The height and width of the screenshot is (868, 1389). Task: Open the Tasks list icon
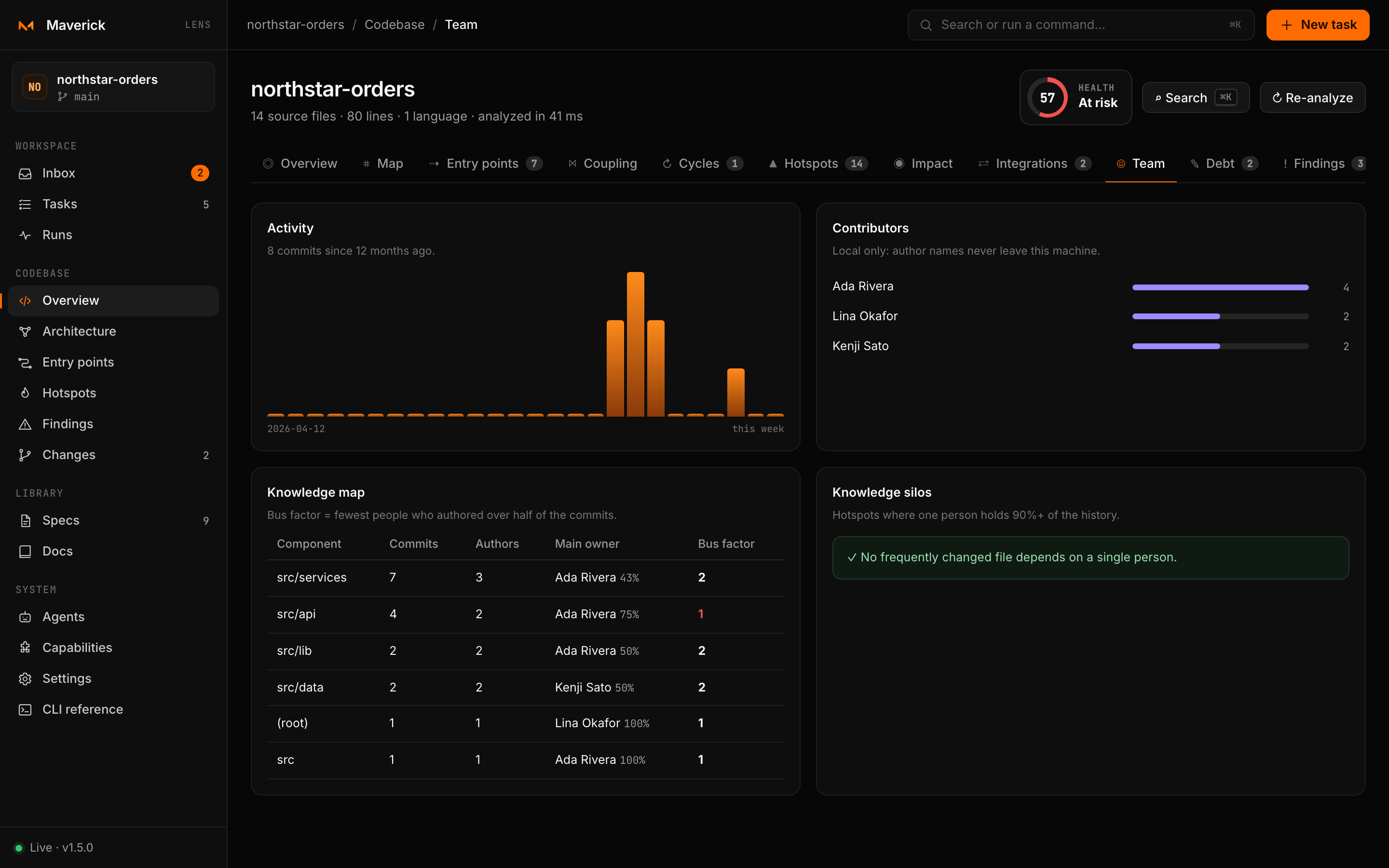25,204
